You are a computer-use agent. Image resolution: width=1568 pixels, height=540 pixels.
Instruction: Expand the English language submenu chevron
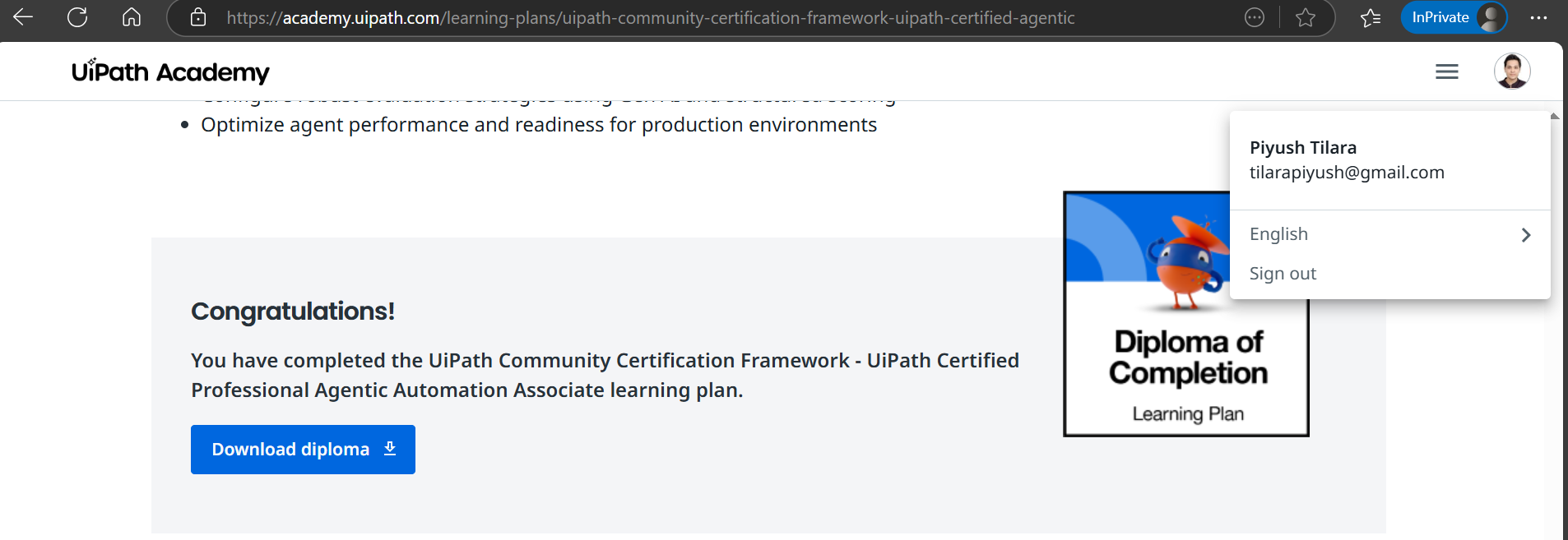(x=1525, y=235)
